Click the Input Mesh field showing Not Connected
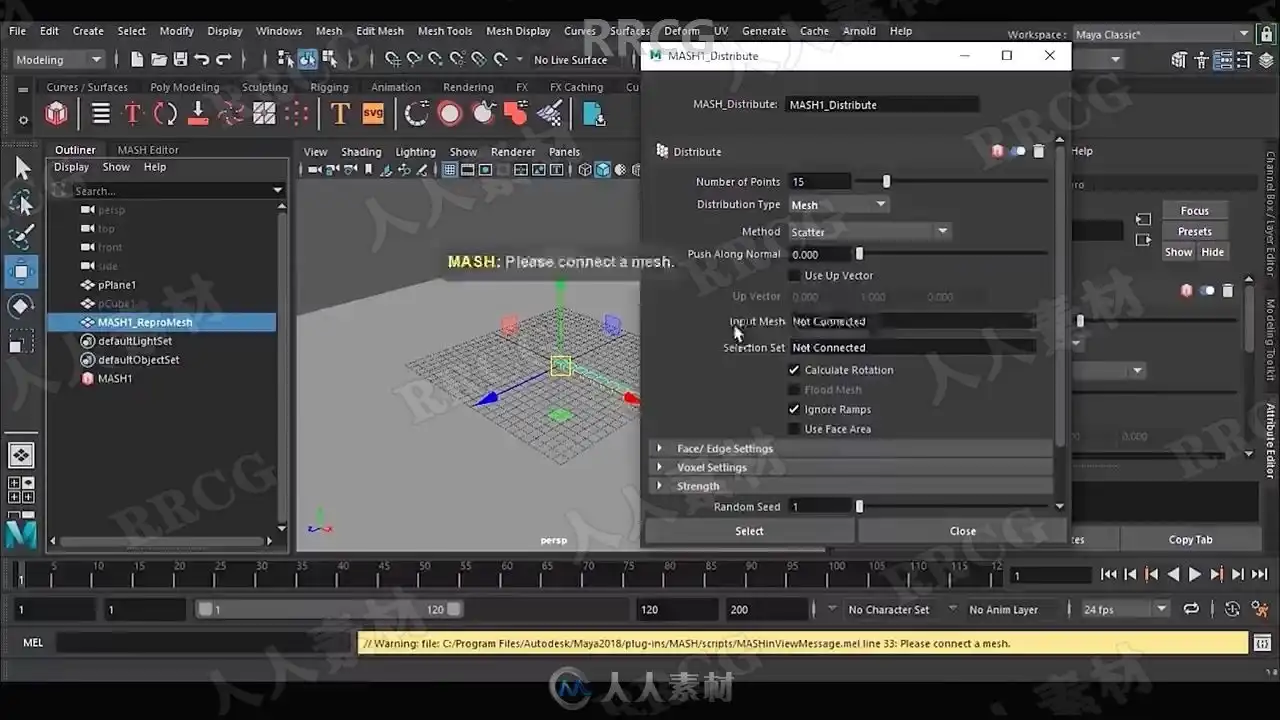 click(x=913, y=322)
